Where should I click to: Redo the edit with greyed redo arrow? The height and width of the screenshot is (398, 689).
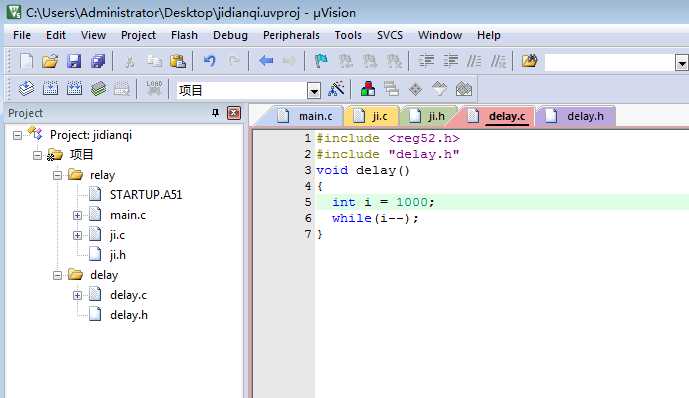point(234,61)
